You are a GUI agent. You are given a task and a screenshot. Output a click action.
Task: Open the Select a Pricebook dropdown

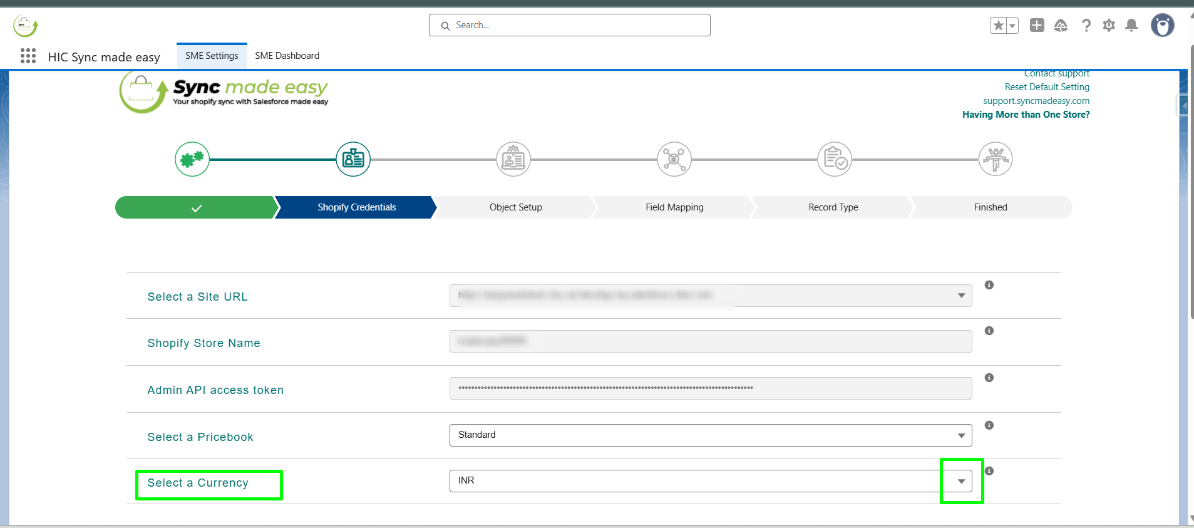[710, 435]
